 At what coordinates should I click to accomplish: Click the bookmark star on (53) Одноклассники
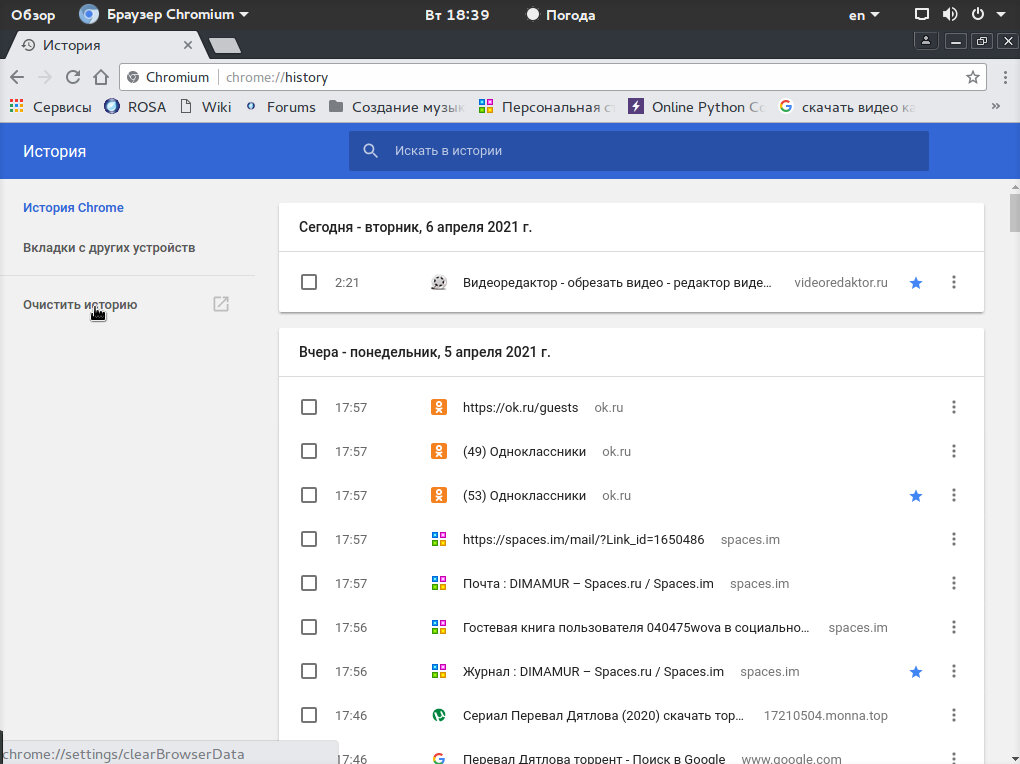pos(916,496)
